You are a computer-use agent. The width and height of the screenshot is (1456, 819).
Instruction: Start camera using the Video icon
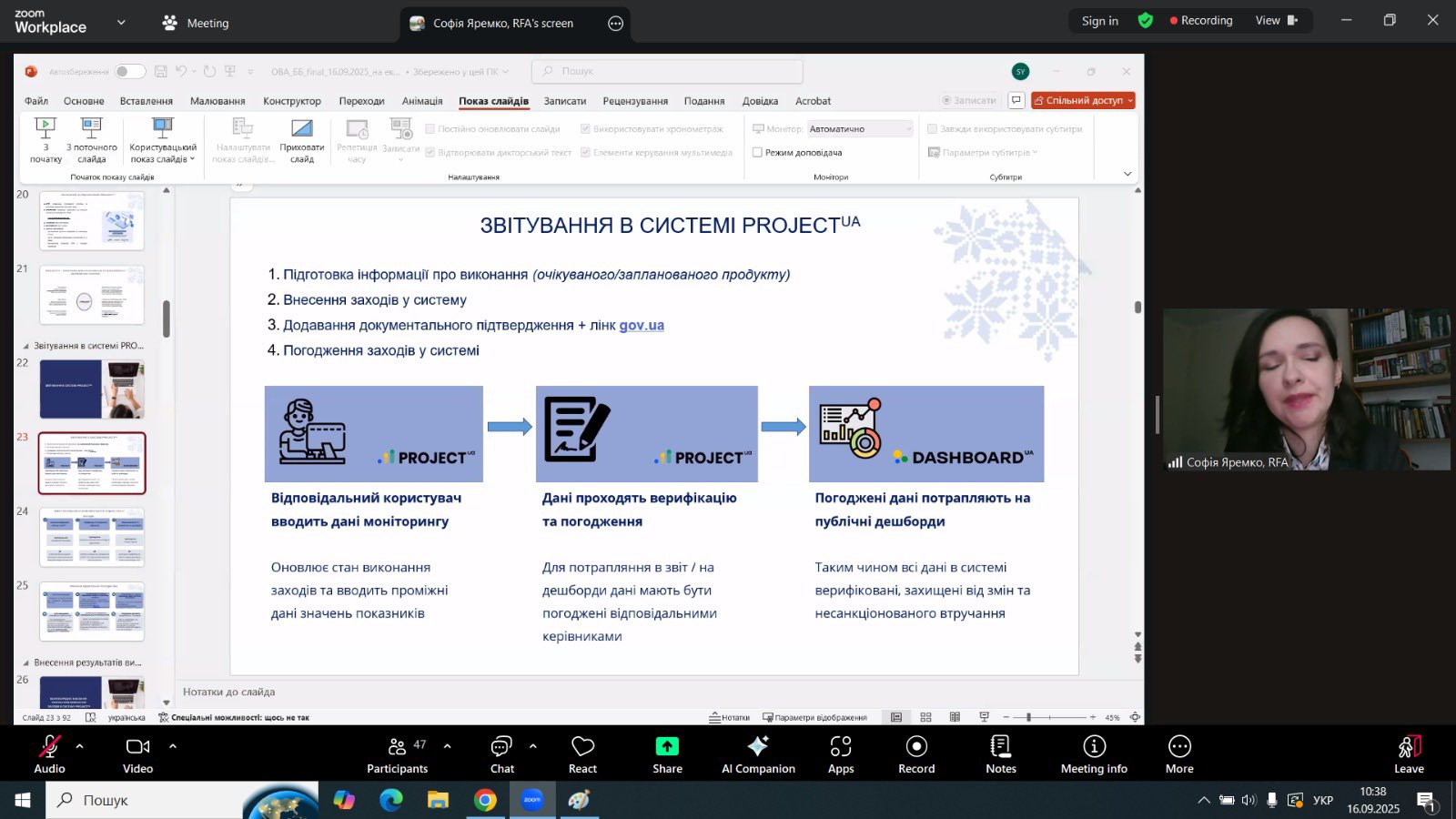point(137,747)
